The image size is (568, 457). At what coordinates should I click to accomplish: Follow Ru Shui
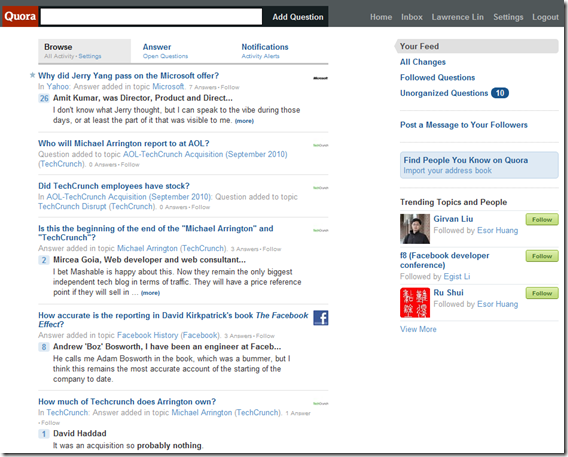coord(542,293)
